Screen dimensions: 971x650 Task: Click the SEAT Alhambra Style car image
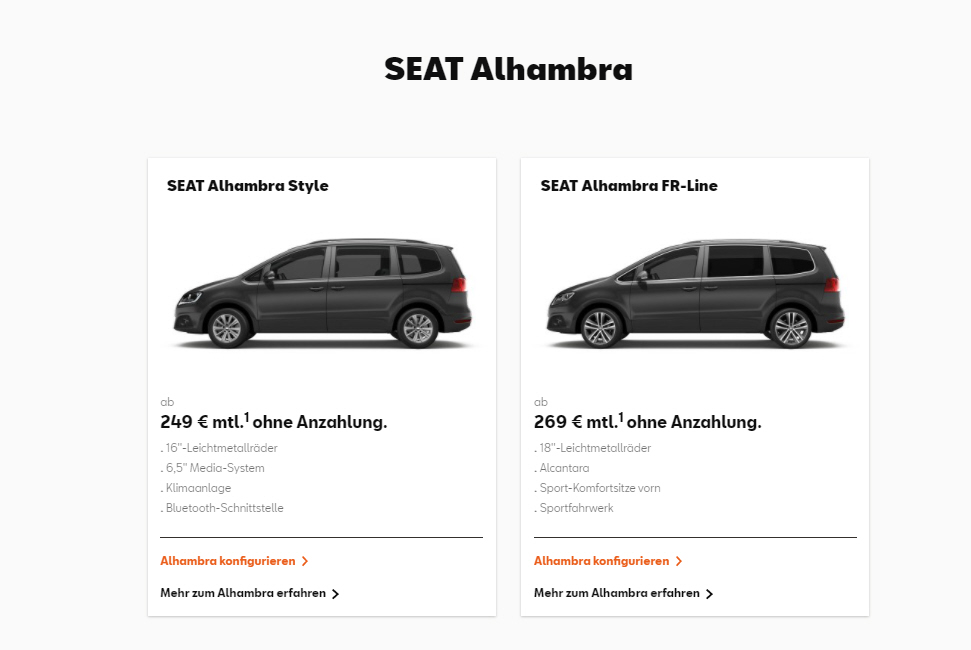(322, 293)
